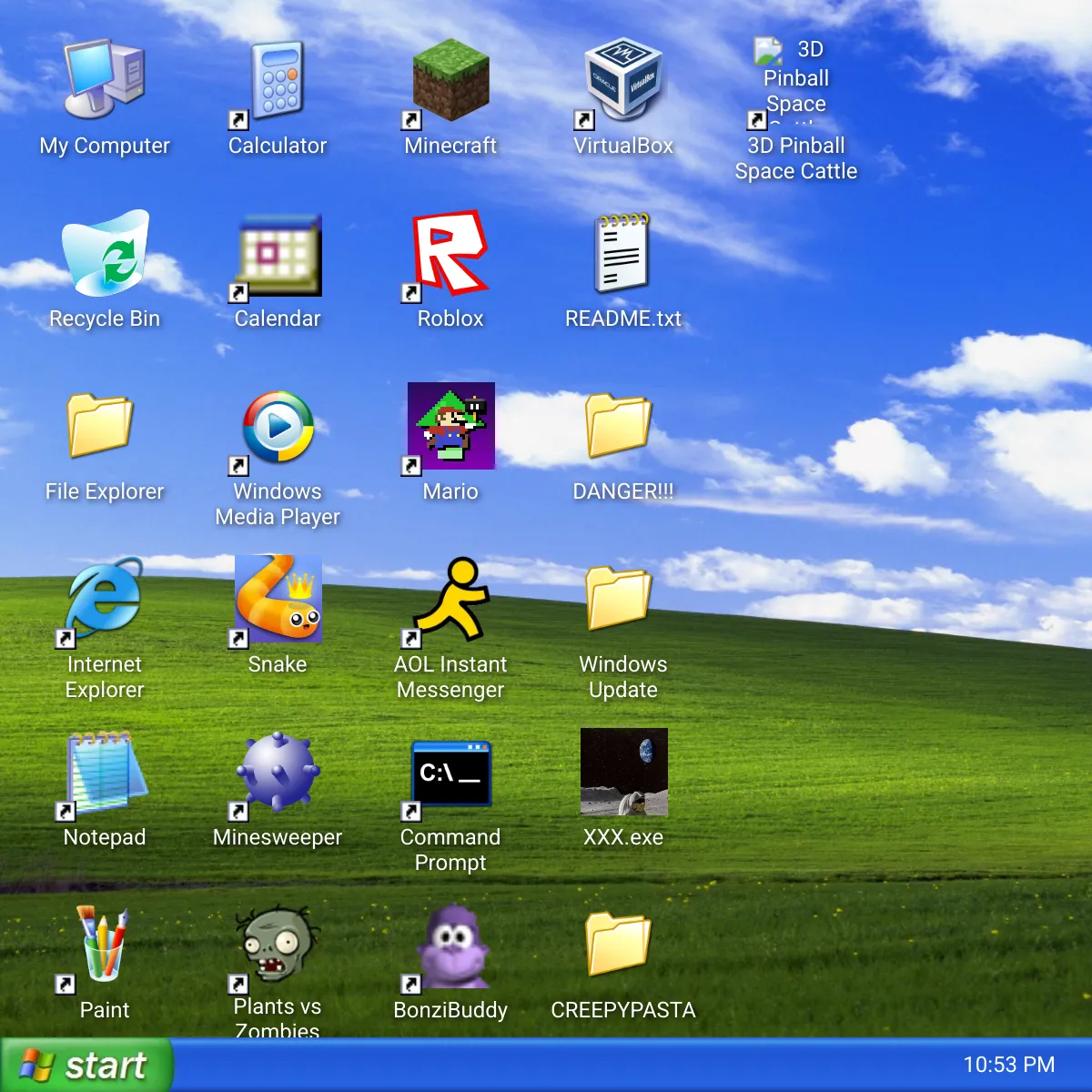The image size is (1092, 1092).
Task: Open the Command Prompt
Action: 450,773
